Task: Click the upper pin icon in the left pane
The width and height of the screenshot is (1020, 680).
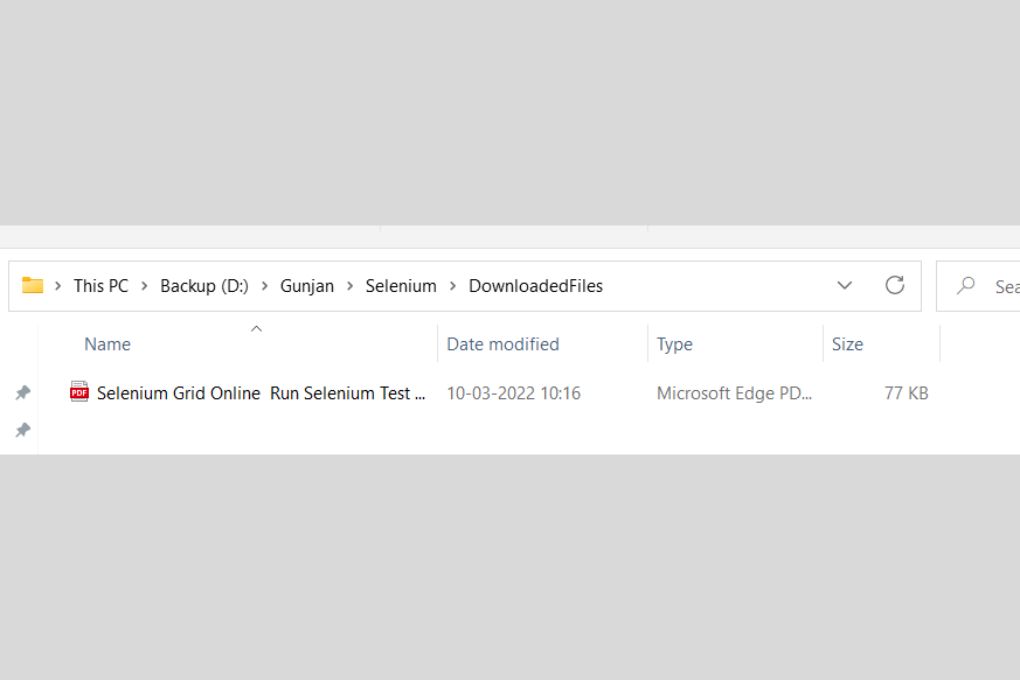Action: tap(22, 393)
